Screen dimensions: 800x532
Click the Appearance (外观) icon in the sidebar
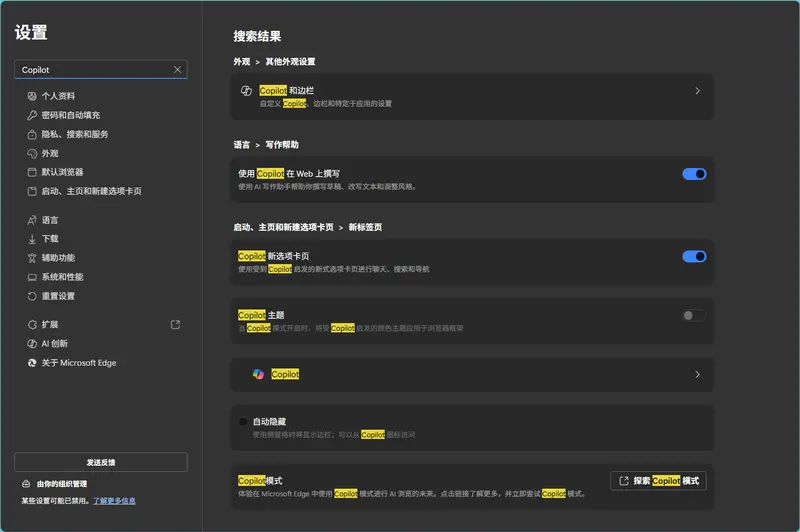coord(32,154)
